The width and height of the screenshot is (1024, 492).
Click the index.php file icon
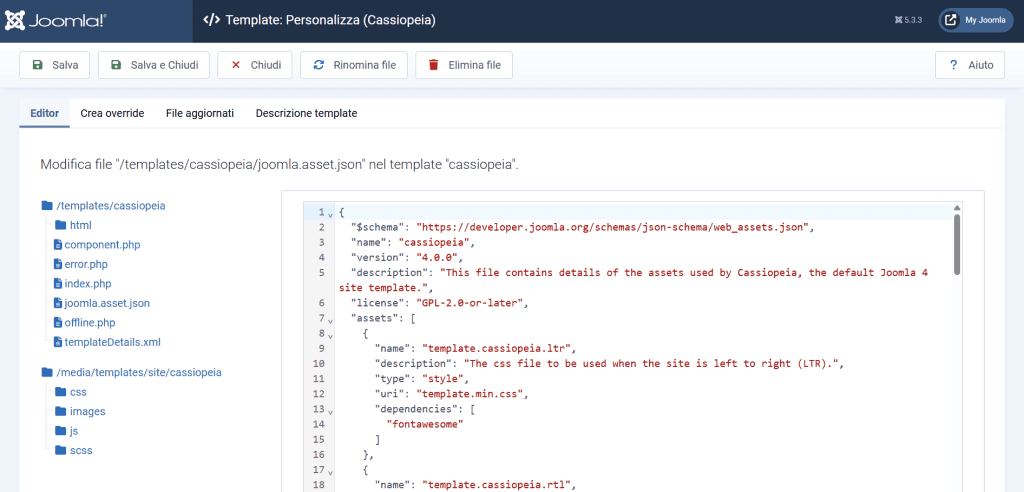coord(58,284)
